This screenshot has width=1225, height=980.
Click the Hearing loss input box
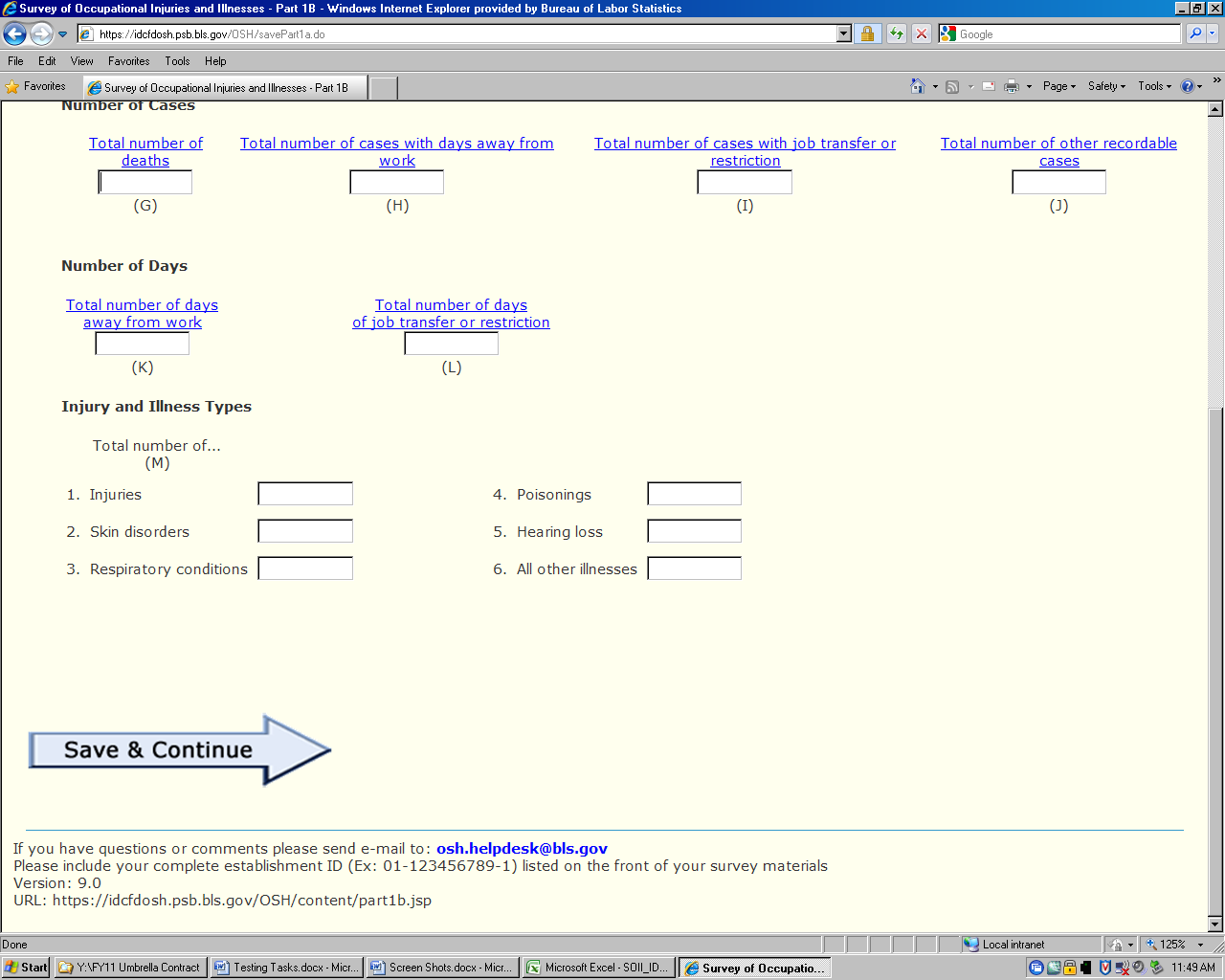click(x=695, y=531)
